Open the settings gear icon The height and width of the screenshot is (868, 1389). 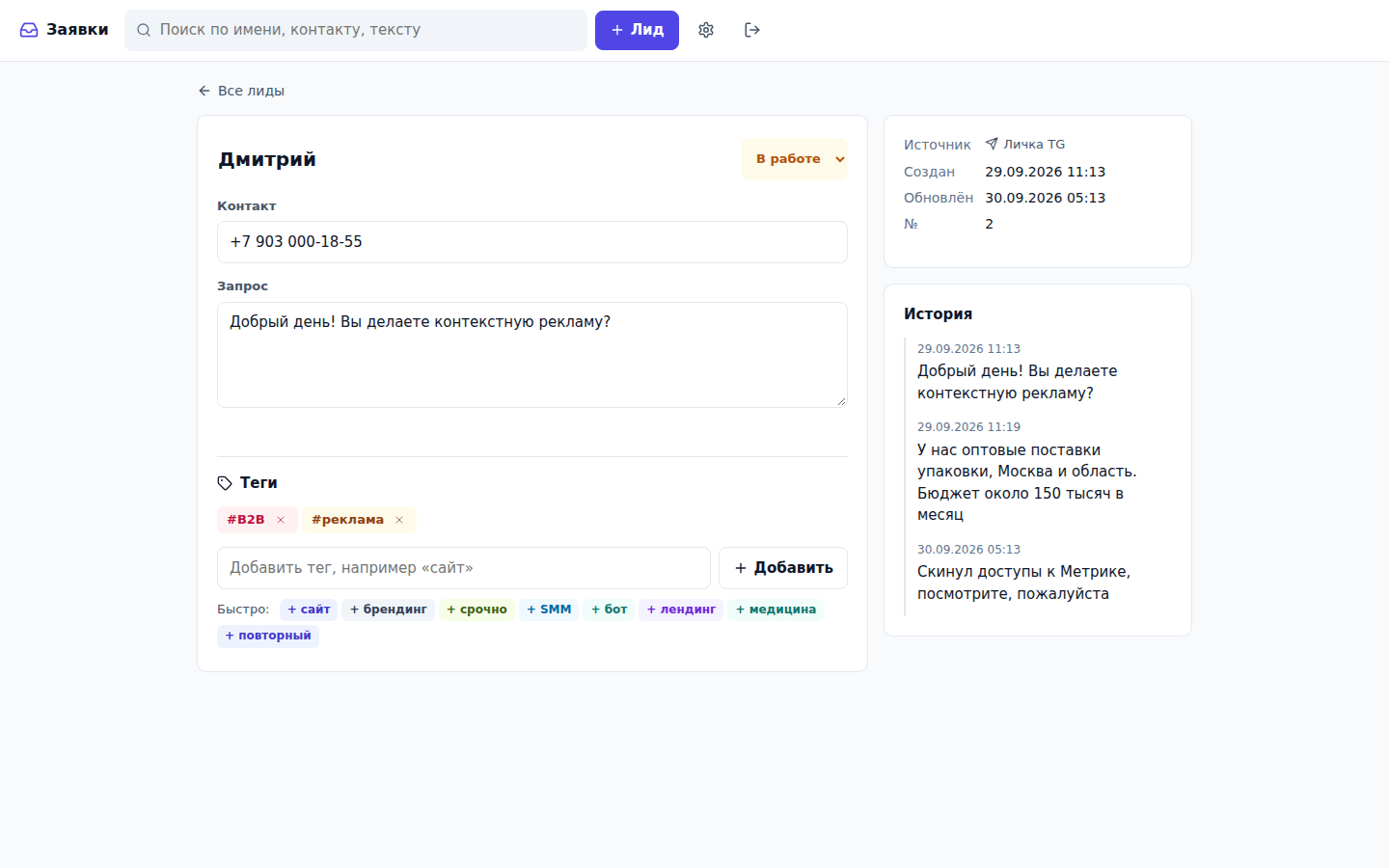[706, 30]
